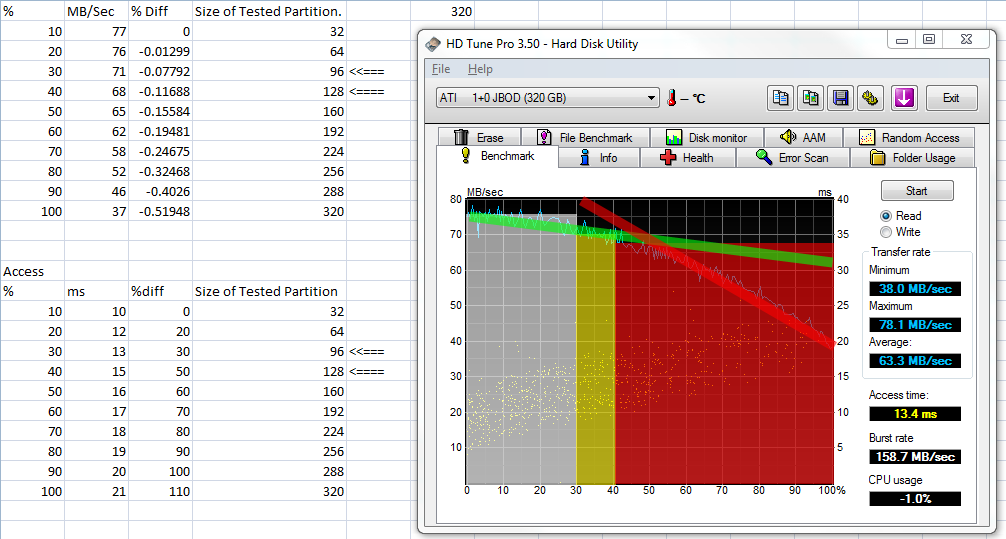
Task: Click the save screenshot floppy icon
Action: 840,98
